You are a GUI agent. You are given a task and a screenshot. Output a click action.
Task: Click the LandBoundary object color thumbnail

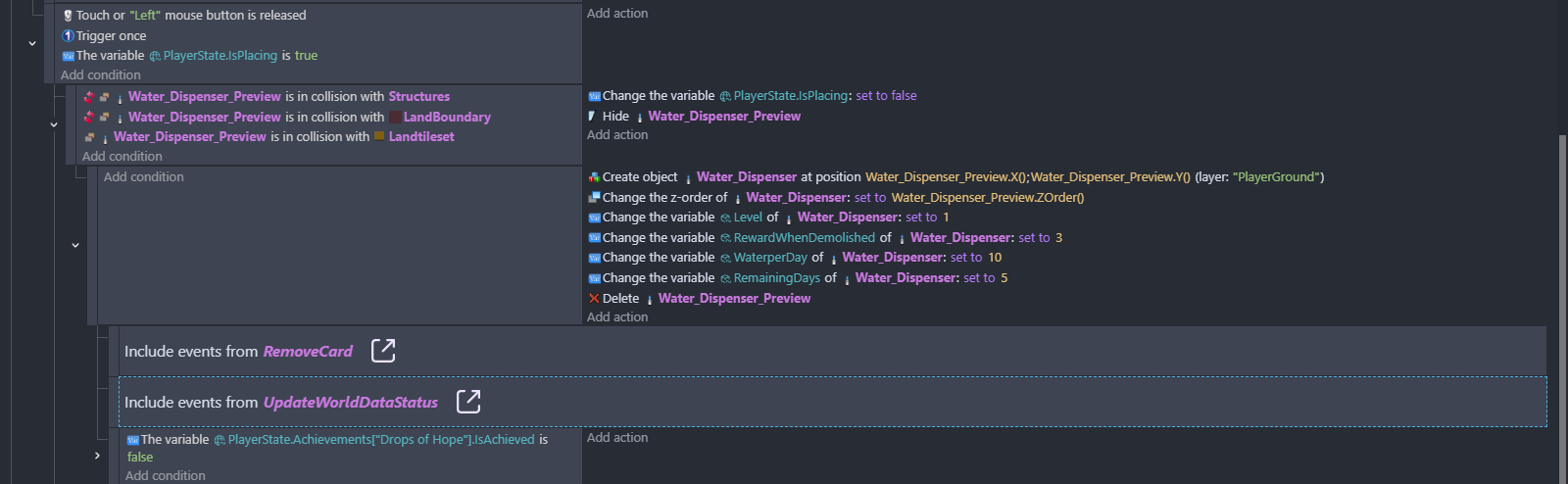click(395, 118)
